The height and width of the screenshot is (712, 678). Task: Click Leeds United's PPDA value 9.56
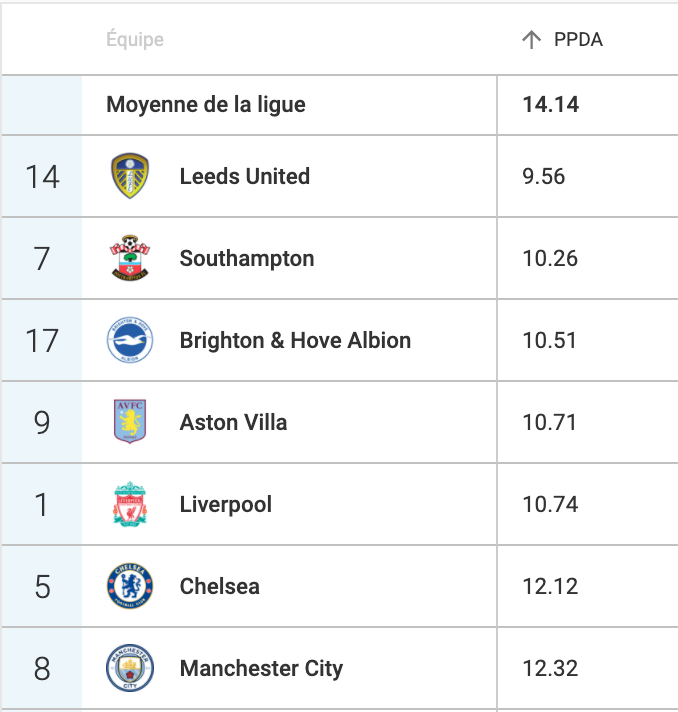544,176
